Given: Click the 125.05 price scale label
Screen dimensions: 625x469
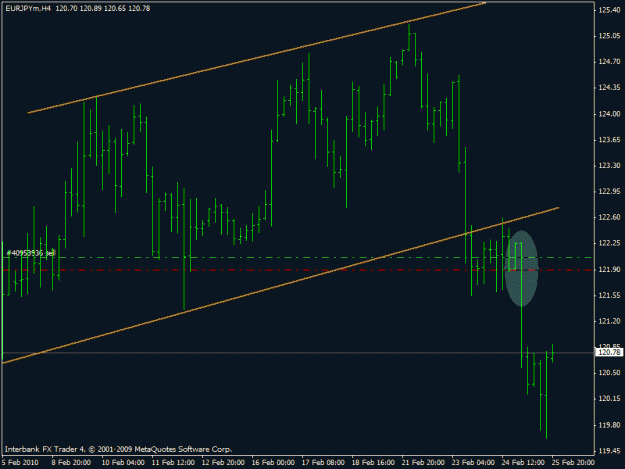Looking at the screenshot, I should 609,36.
